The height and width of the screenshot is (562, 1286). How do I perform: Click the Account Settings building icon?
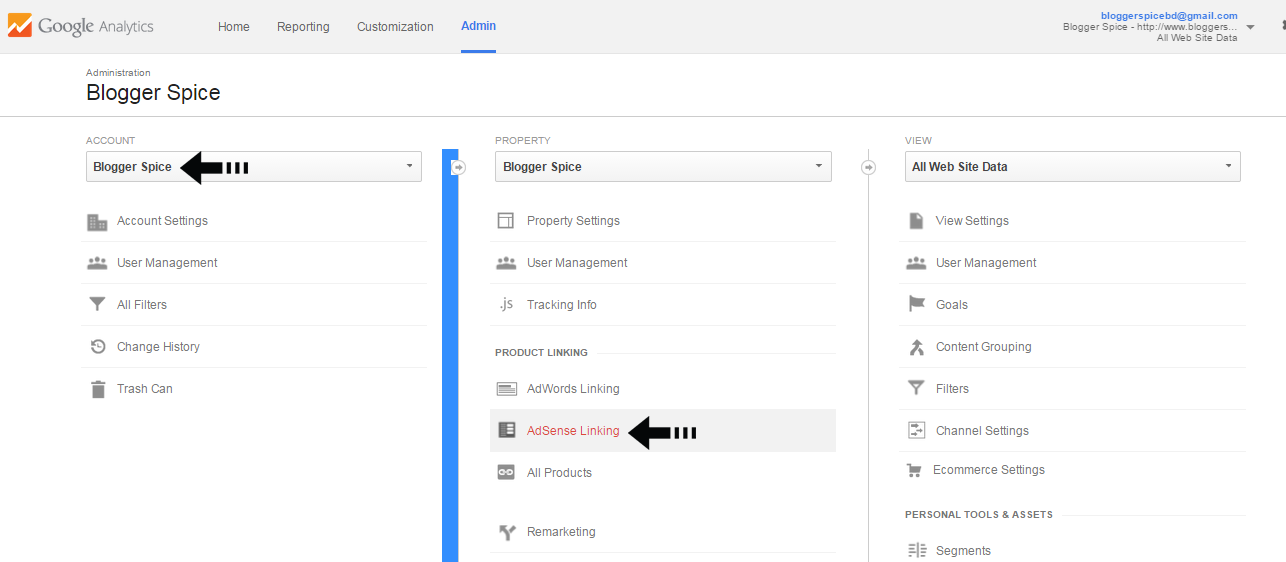[x=97, y=222]
